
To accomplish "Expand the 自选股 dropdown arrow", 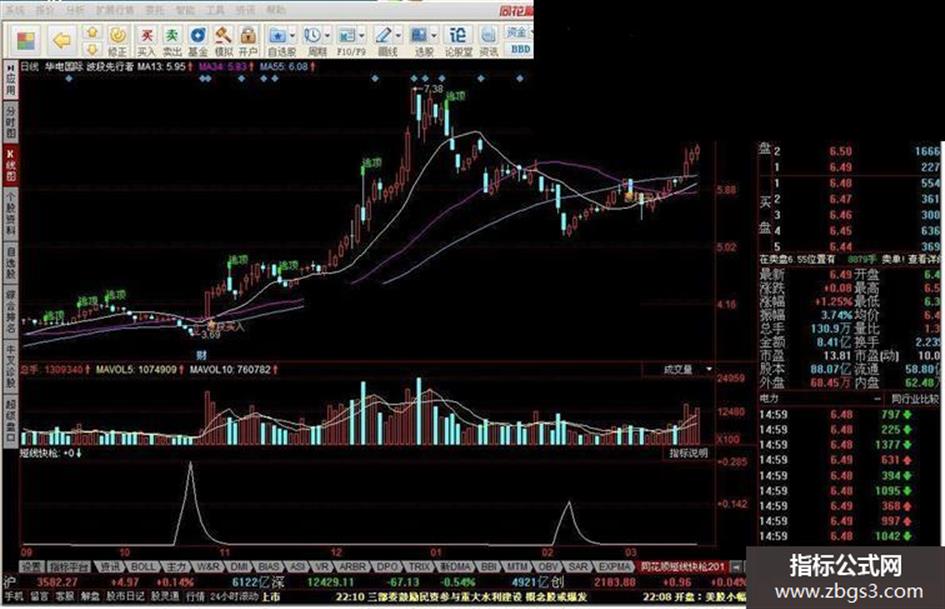I will 293,36.
